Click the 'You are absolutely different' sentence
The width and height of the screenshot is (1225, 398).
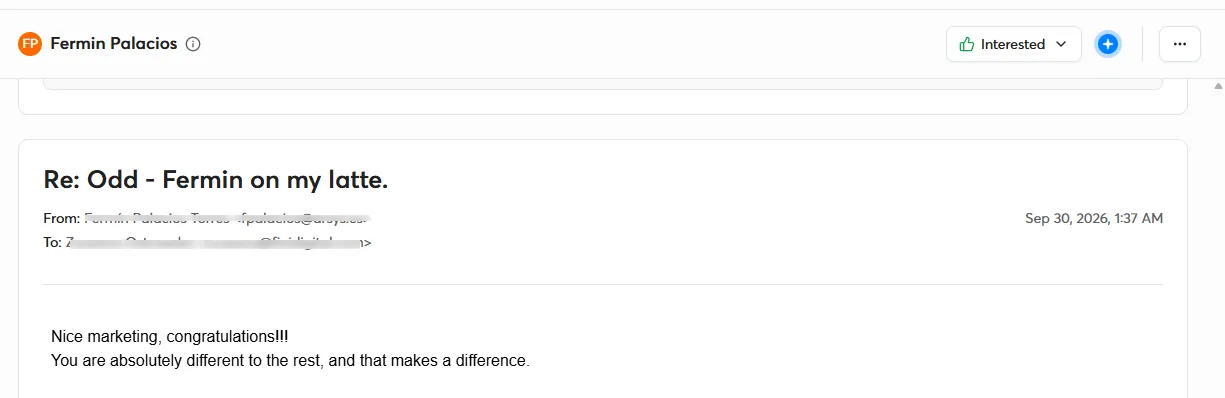click(290, 360)
